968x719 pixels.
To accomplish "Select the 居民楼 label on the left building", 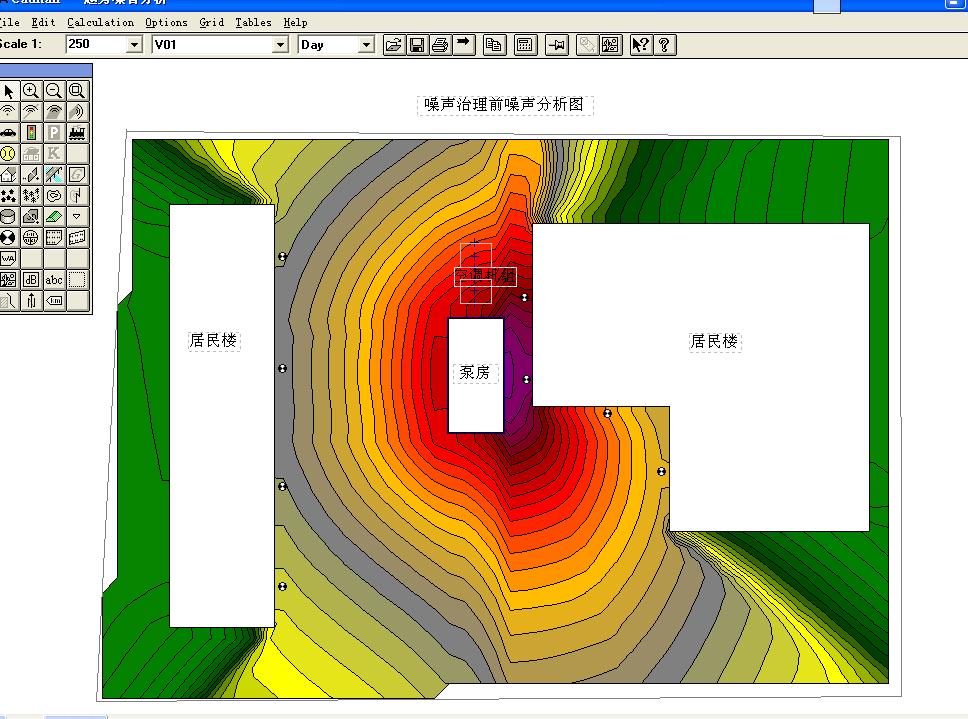I will click(214, 340).
